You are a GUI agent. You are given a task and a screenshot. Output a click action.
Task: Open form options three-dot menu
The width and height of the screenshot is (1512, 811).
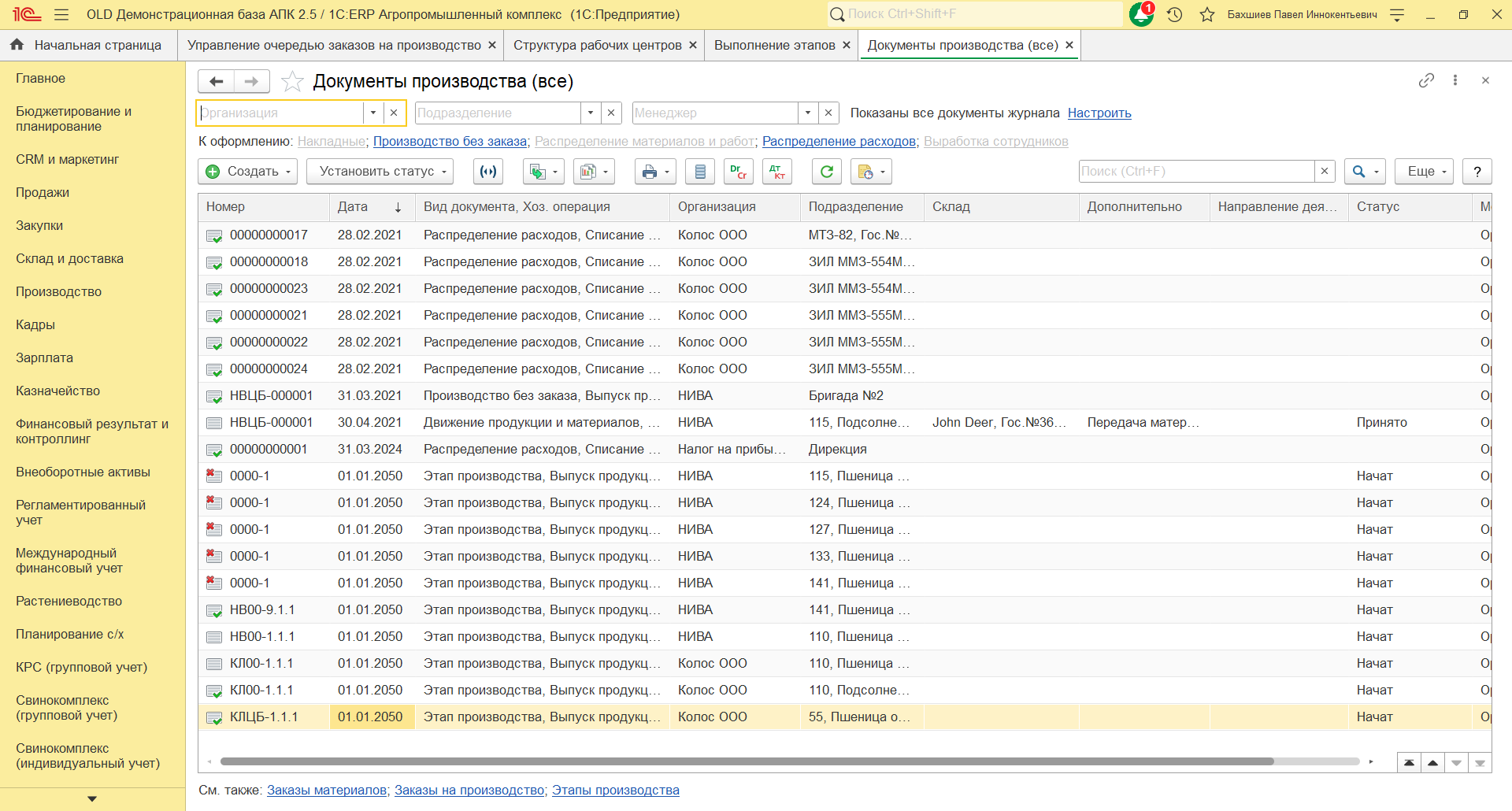pyautogui.click(x=1455, y=80)
